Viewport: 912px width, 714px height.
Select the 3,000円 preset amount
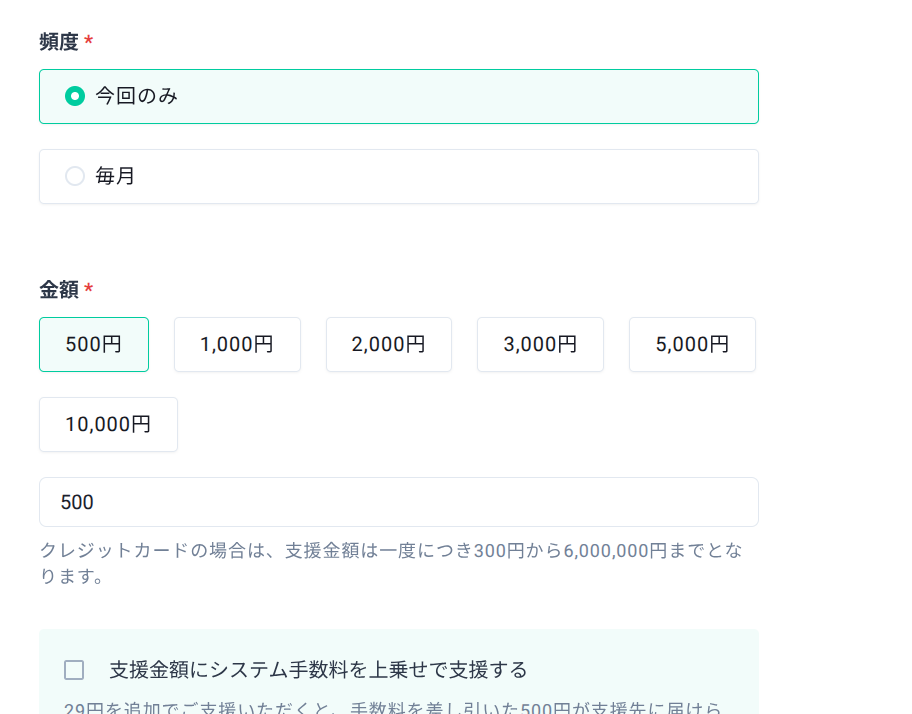(x=540, y=344)
